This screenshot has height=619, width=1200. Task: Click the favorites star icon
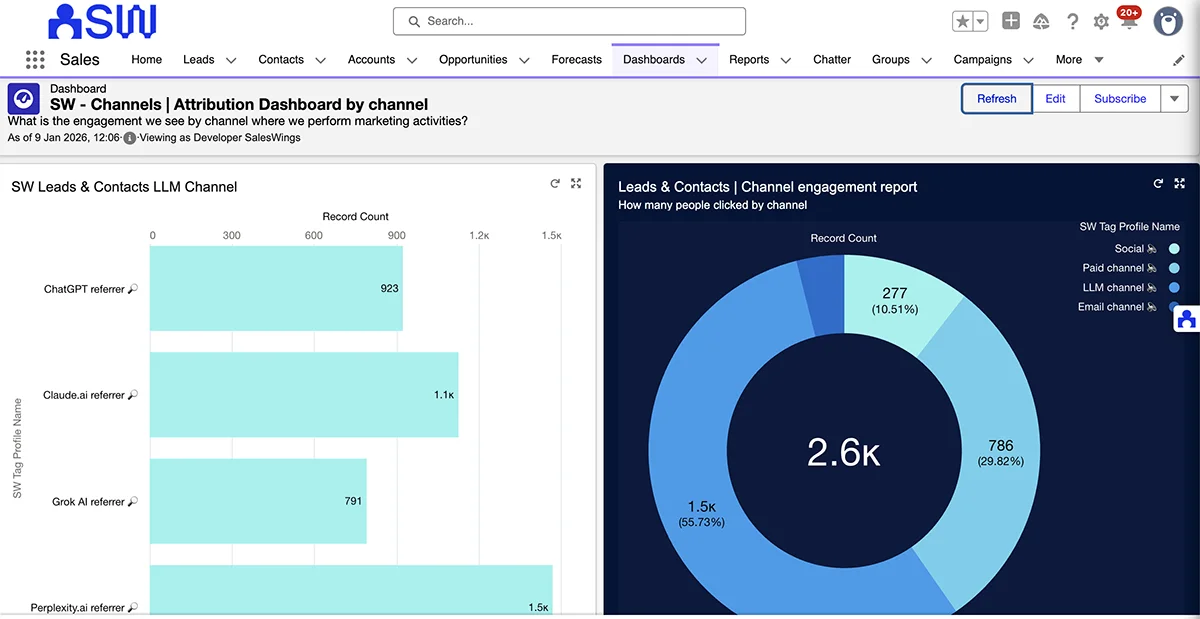962,21
